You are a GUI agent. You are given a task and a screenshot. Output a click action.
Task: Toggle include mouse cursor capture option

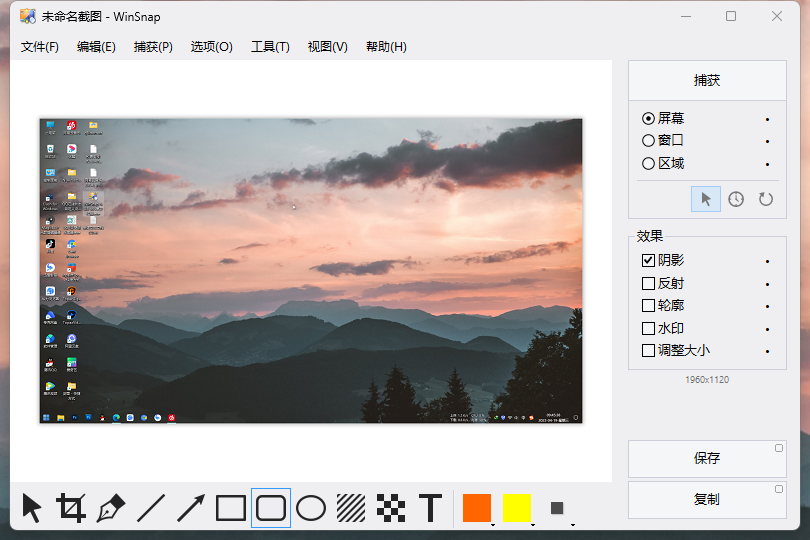(x=706, y=199)
